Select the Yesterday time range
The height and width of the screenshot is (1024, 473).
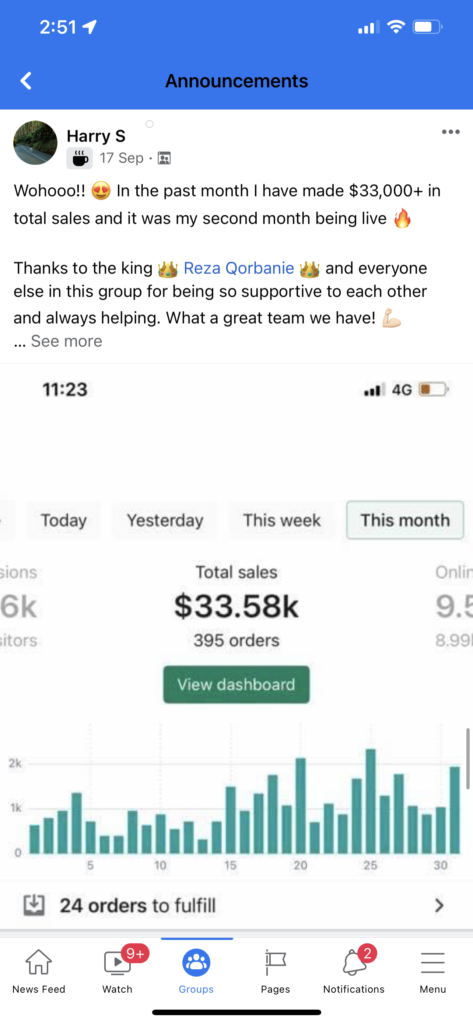tap(165, 520)
